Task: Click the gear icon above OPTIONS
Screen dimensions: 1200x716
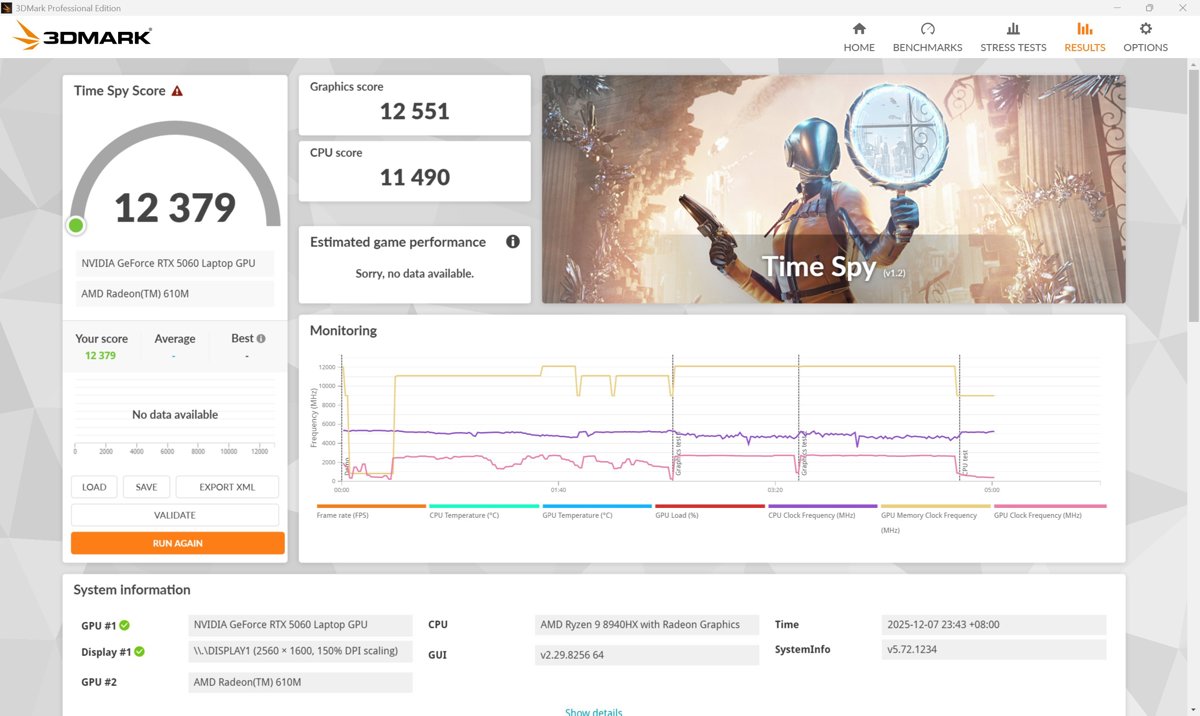Action: click(x=1145, y=29)
